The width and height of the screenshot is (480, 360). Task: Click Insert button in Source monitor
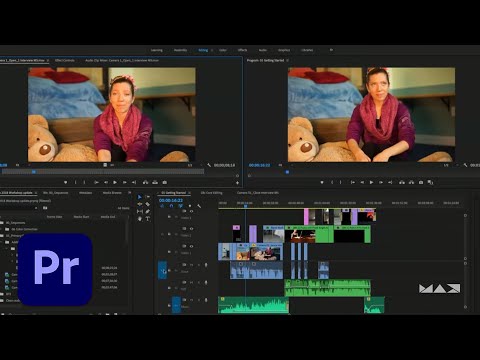point(145,182)
